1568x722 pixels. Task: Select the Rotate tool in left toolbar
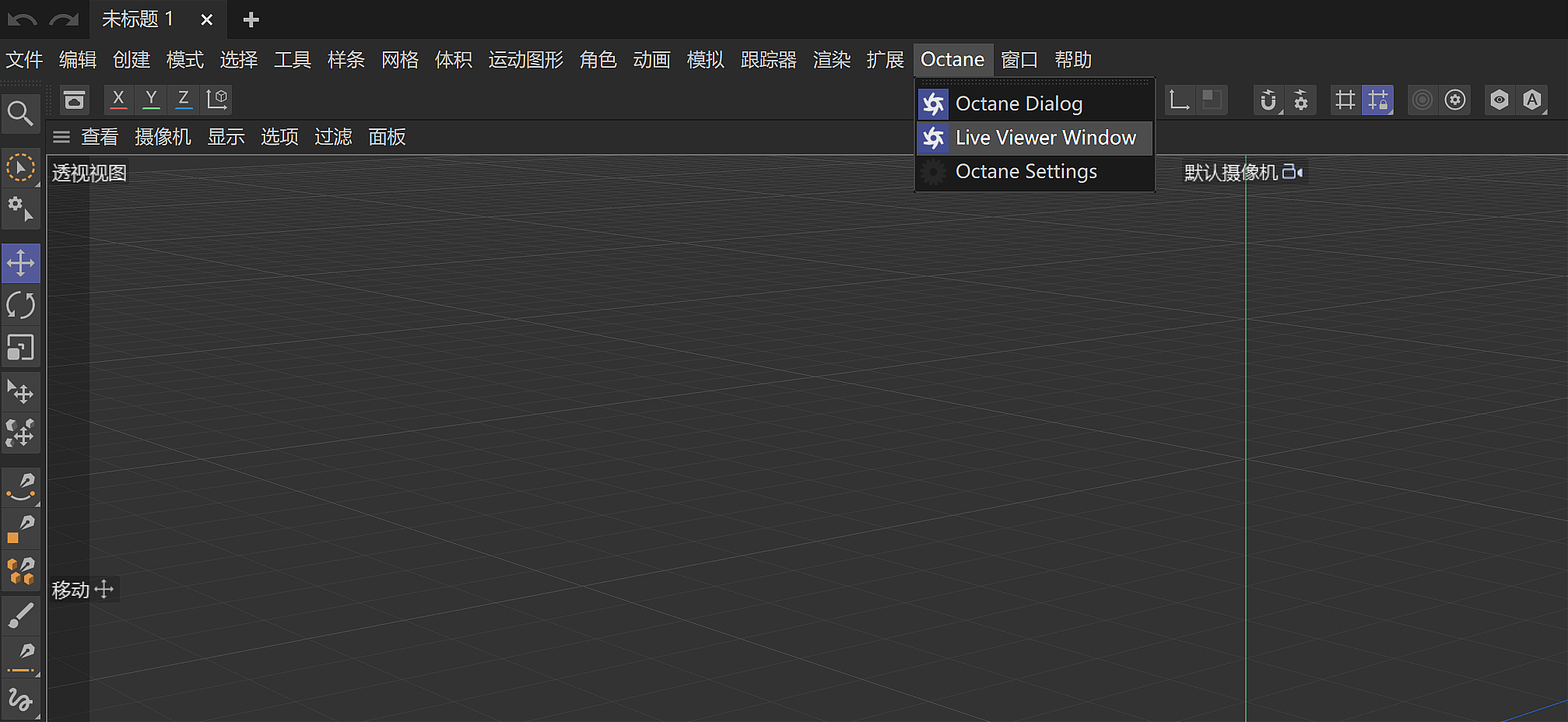click(20, 305)
